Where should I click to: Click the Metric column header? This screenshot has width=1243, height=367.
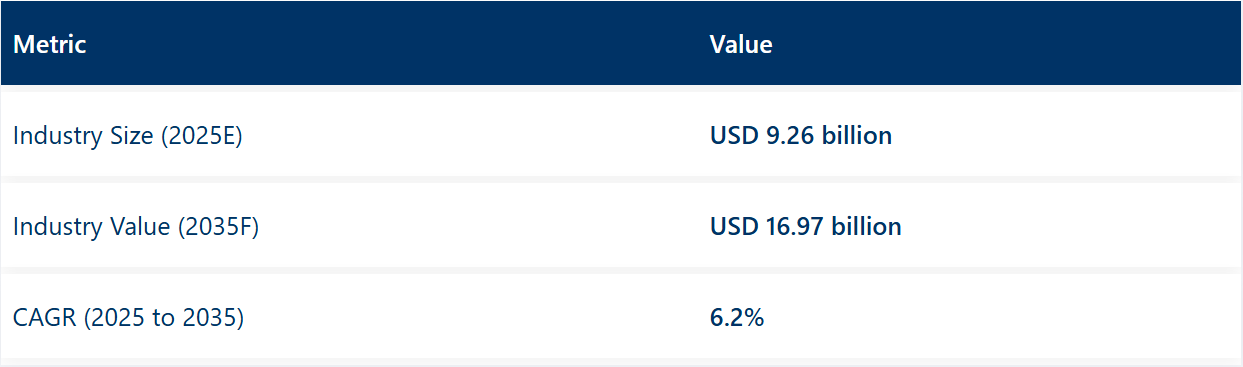(x=49, y=44)
